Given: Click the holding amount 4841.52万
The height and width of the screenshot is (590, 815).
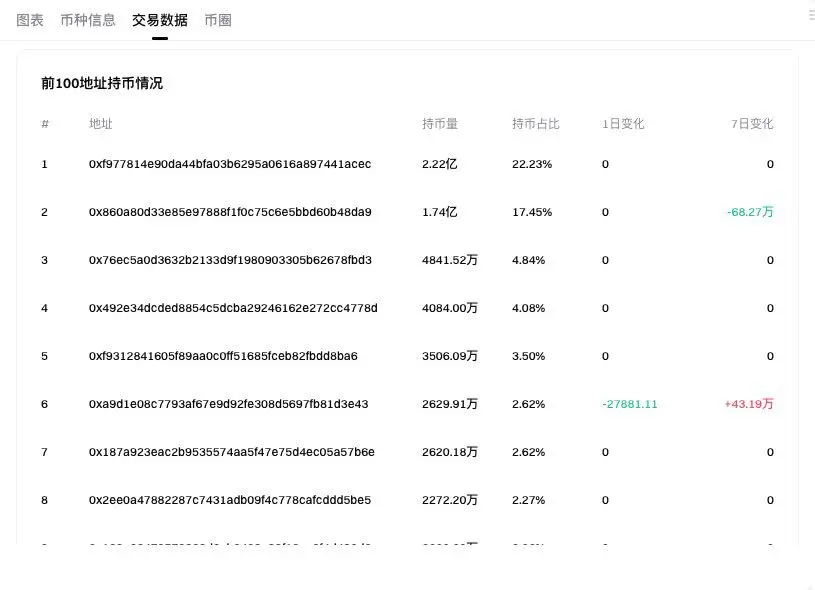Looking at the screenshot, I should point(450,260).
